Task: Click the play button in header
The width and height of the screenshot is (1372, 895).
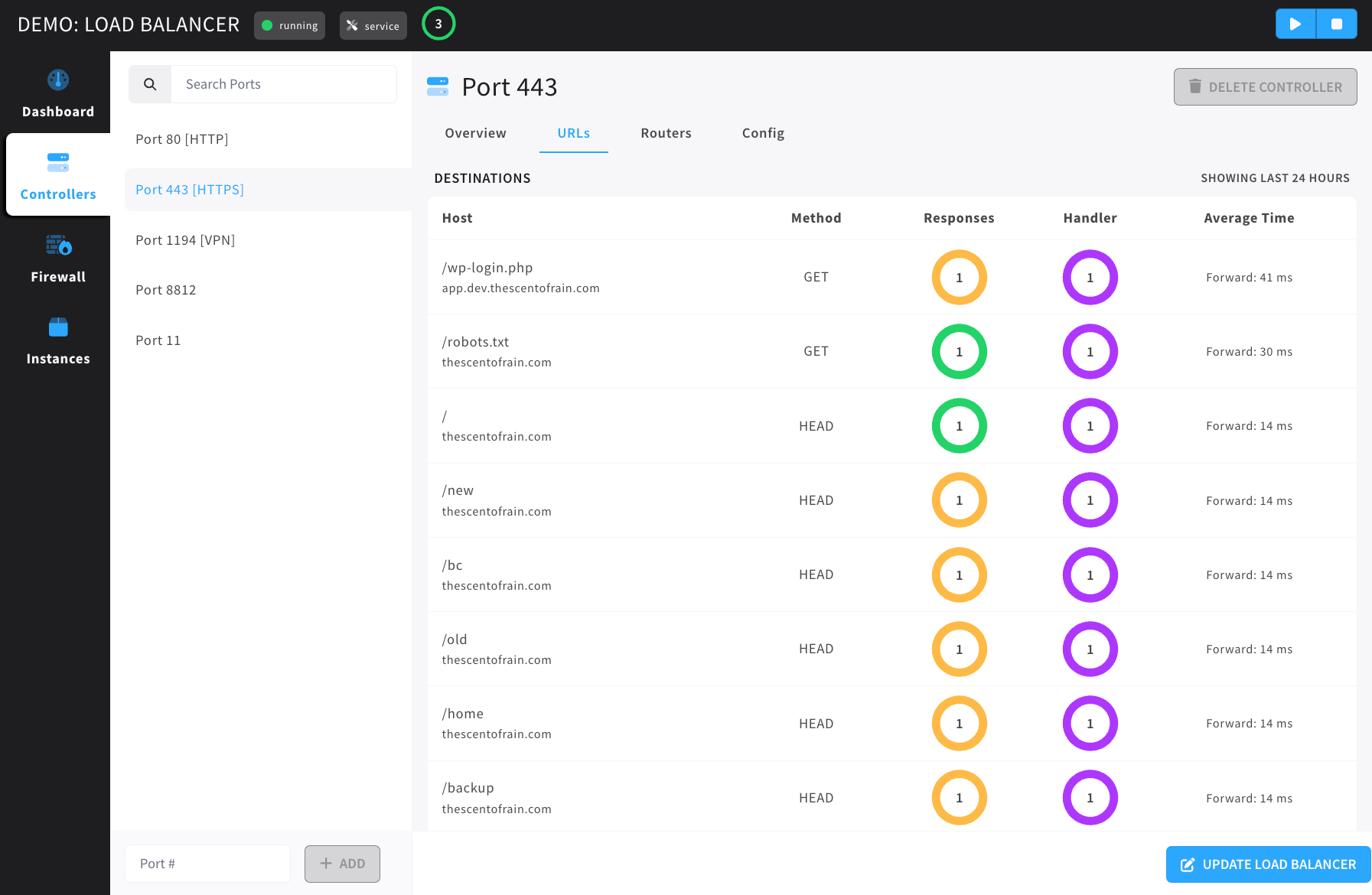Action: pos(1295,24)
